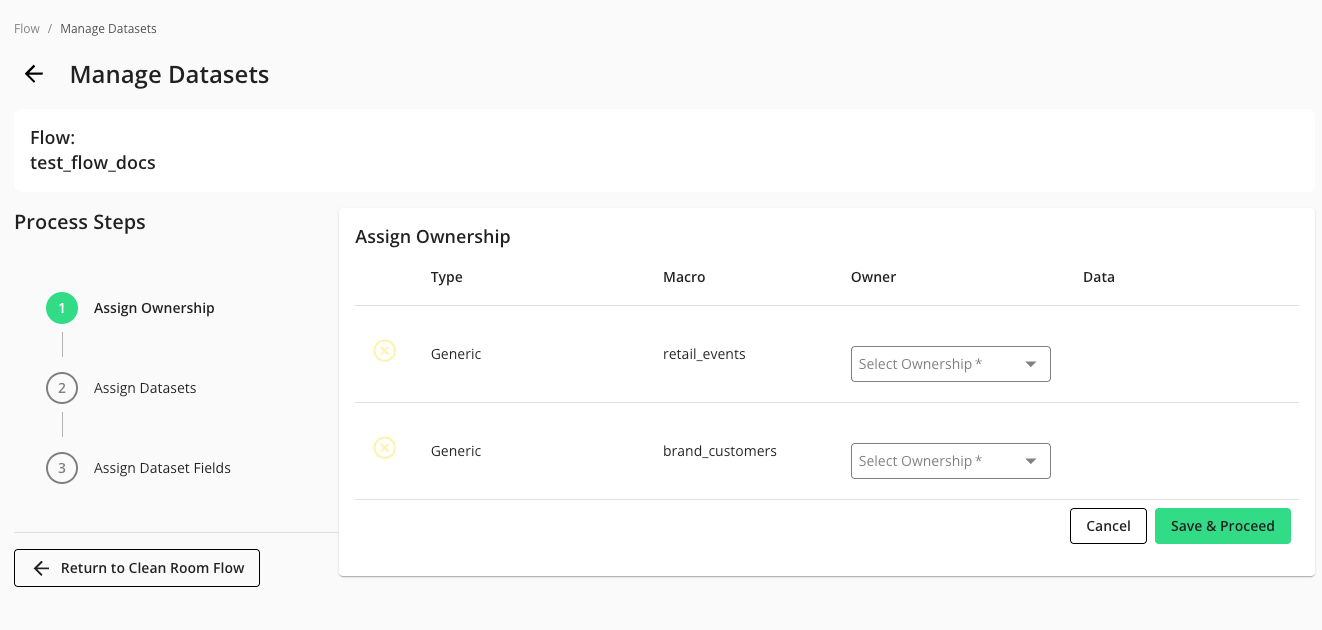Image resolution: width=1322 pixels, height=630 pixels.
Task: Select step 1 Assign Ownership circle
Action: pos(61,308)
